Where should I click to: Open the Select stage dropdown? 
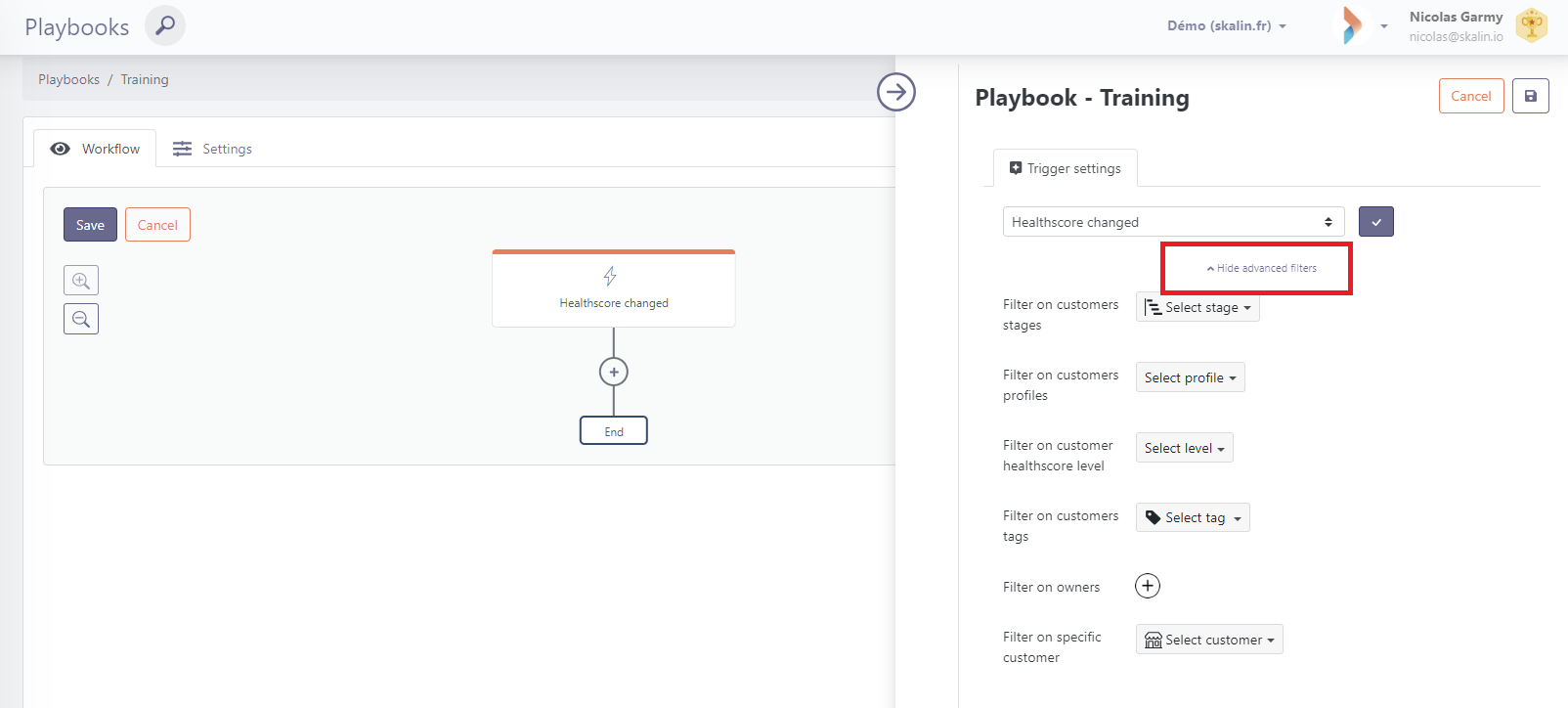click(1198, 307)
